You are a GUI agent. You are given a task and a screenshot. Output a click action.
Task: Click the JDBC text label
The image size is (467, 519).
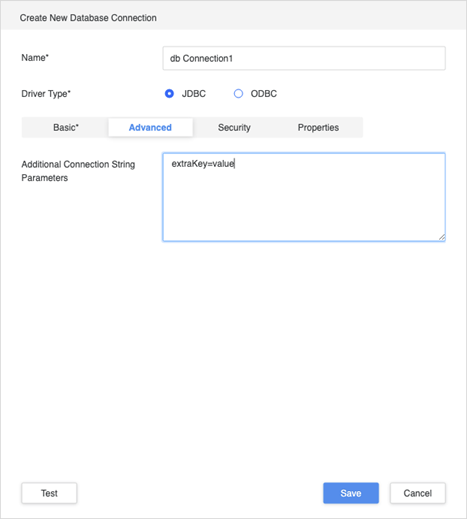coord(194,94)
